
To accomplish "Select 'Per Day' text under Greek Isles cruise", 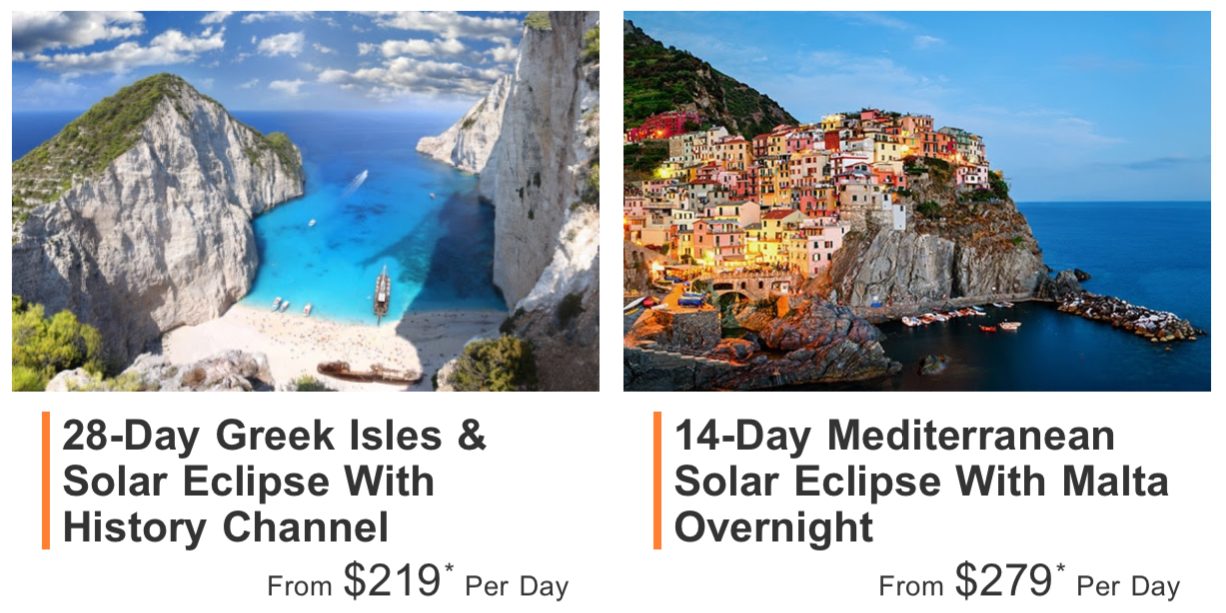I will tap(517, 587).
